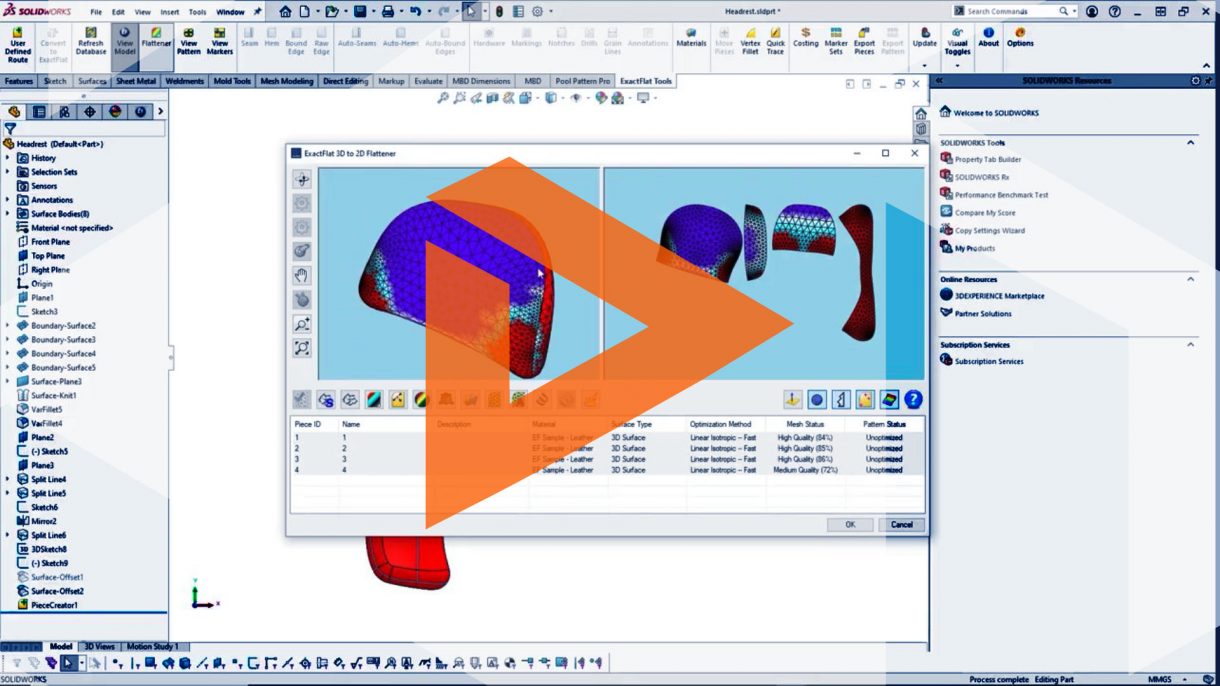Open the Insert menu
This screenshot has width=1220, height=686.
coord(170,12)
